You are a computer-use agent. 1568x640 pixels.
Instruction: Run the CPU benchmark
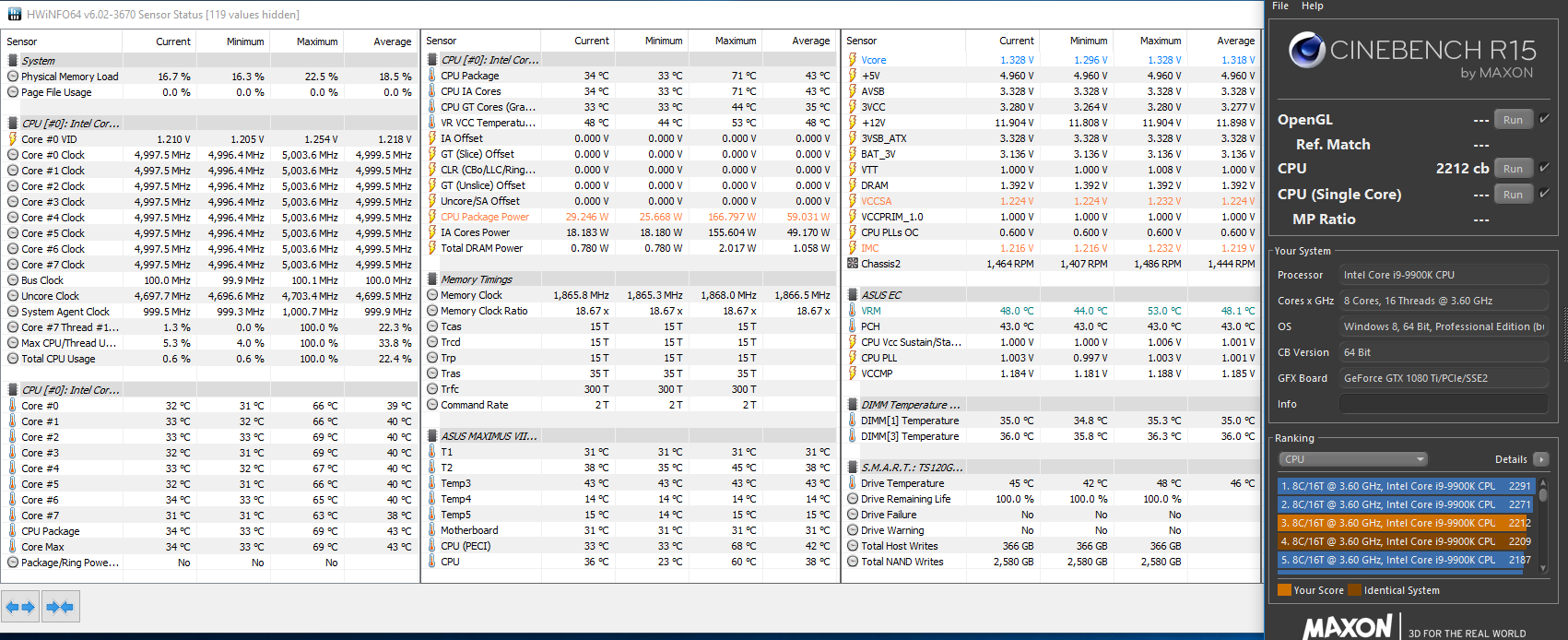click(1513, 169)
